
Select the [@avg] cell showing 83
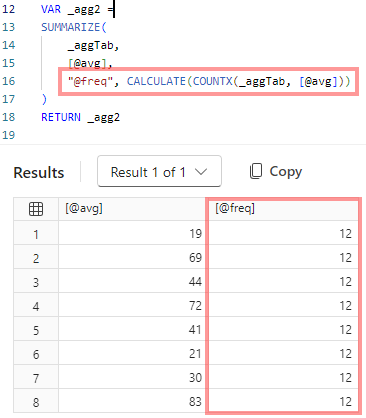132,401
